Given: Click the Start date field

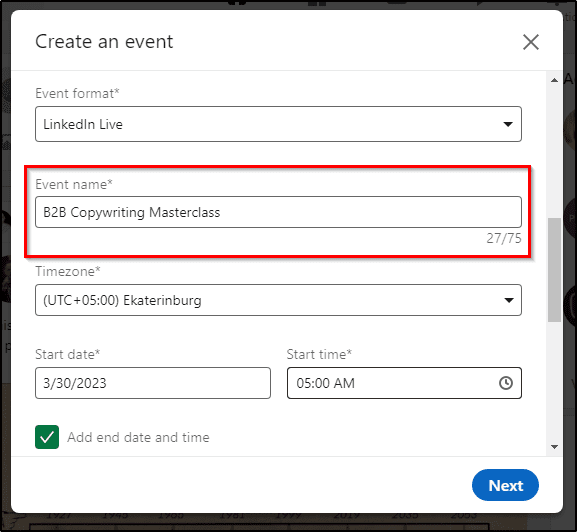Looking at the screenshot, I should 153,383.
